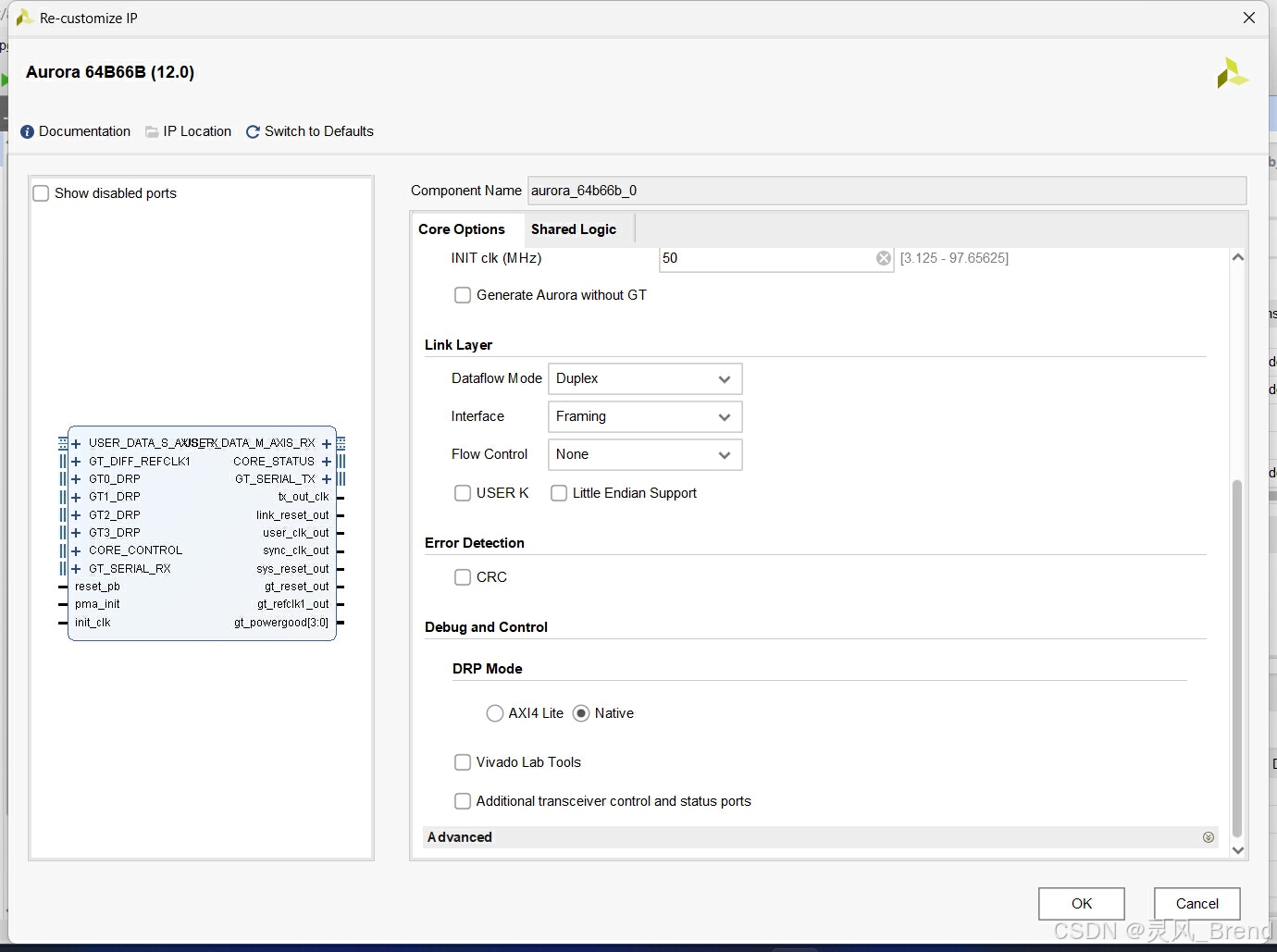The image size is (1277, 952).
Task: Click the Aurora IP block symbol preview
Action: (202, 533)
